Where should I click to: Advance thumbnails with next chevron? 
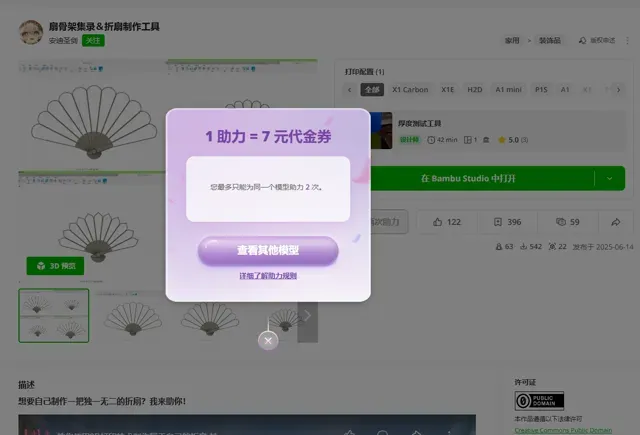(x=307, y=315)
